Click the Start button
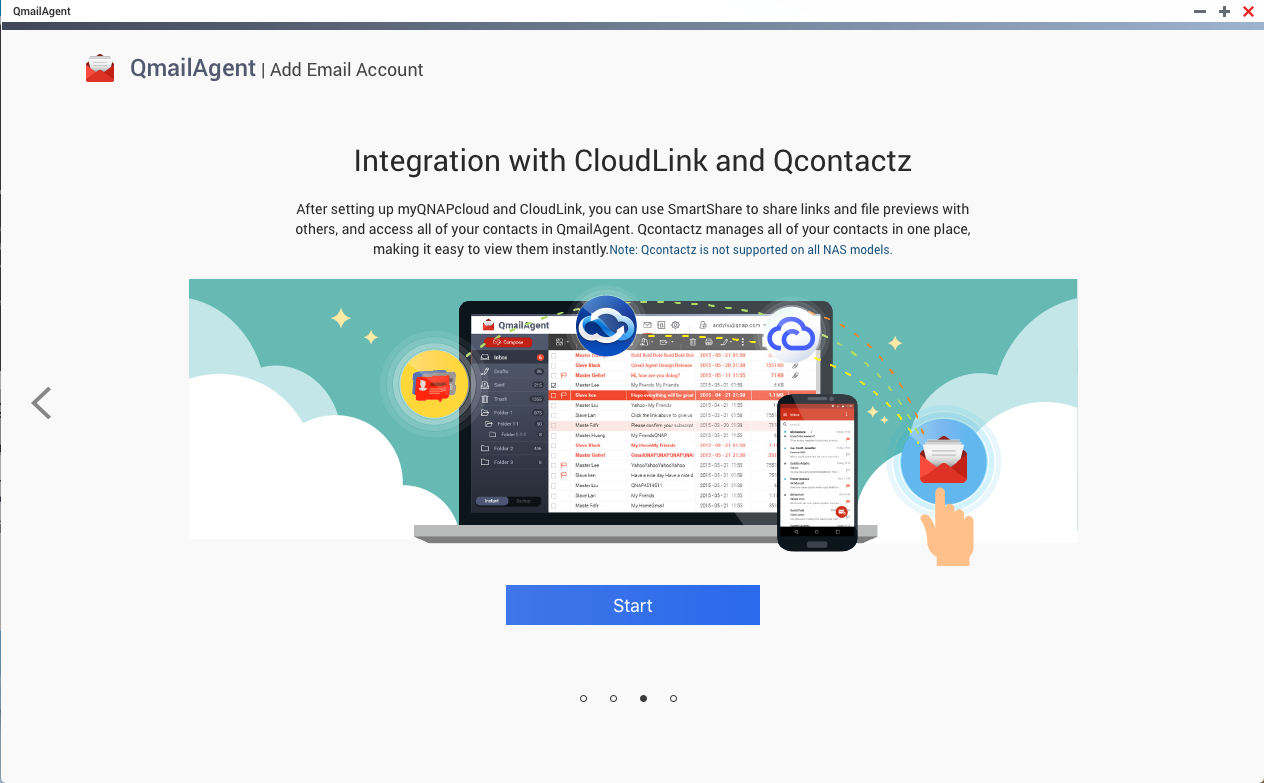1264x783 pixels. pyautogui.click(x=632, y=605)
